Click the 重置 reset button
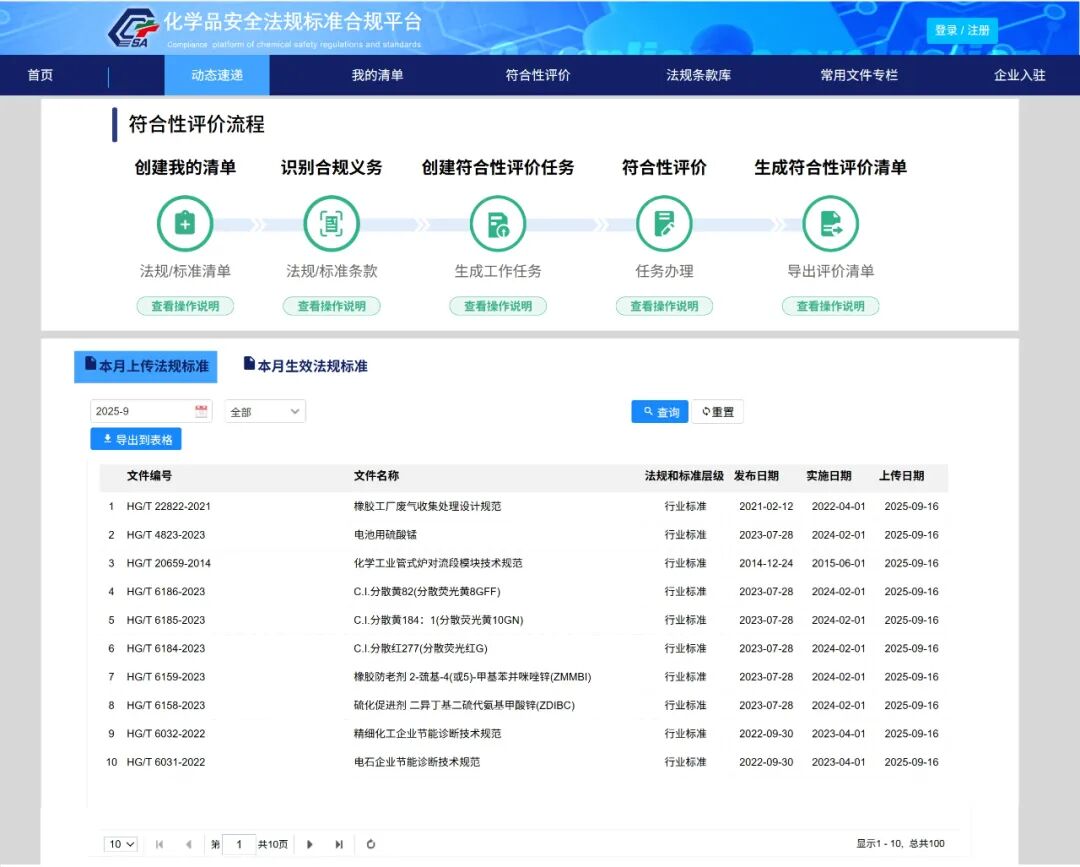Screen dimensions: 1080x867 coord(717,411)
